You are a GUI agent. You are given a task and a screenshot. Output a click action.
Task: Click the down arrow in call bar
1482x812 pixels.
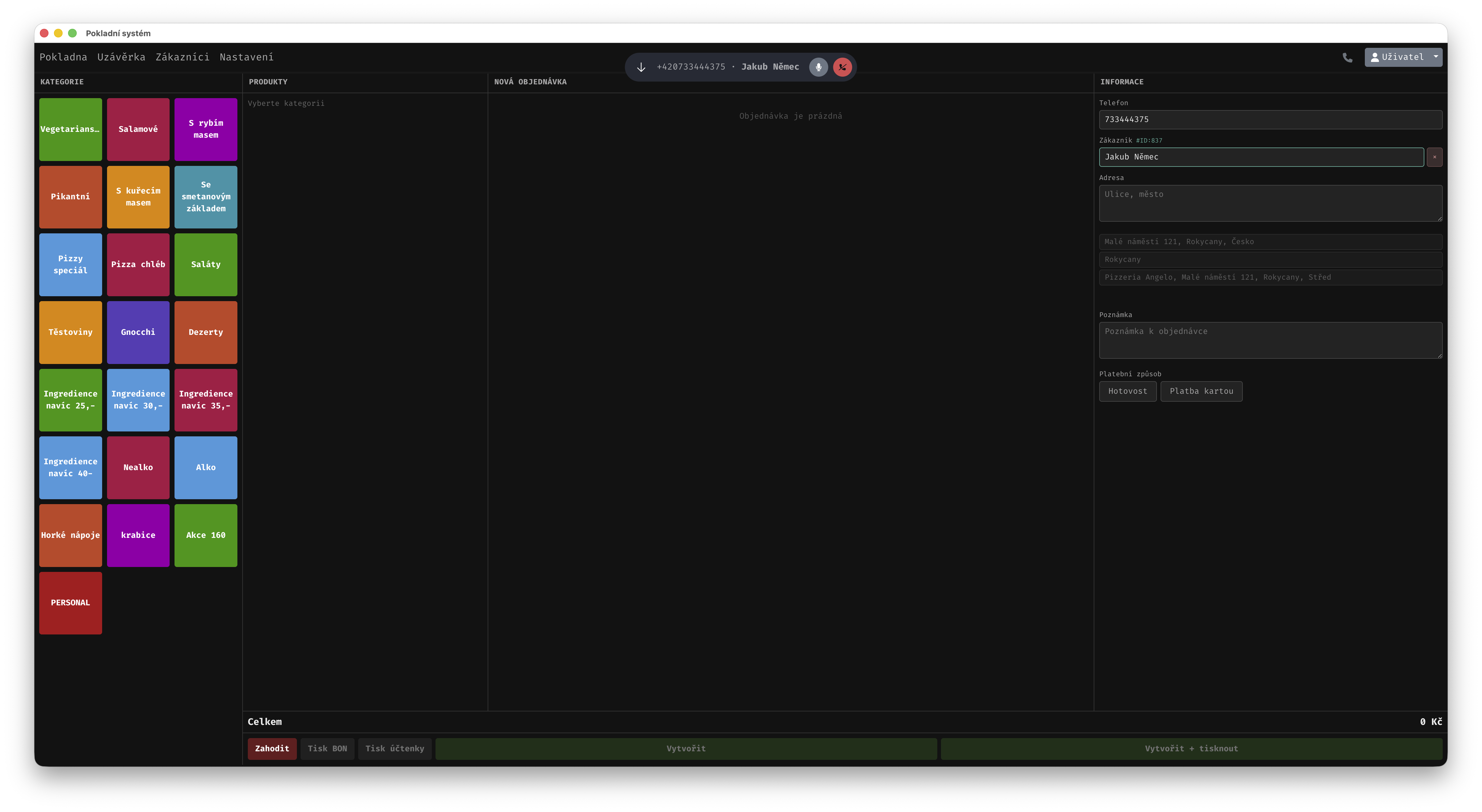pos(641,67)
